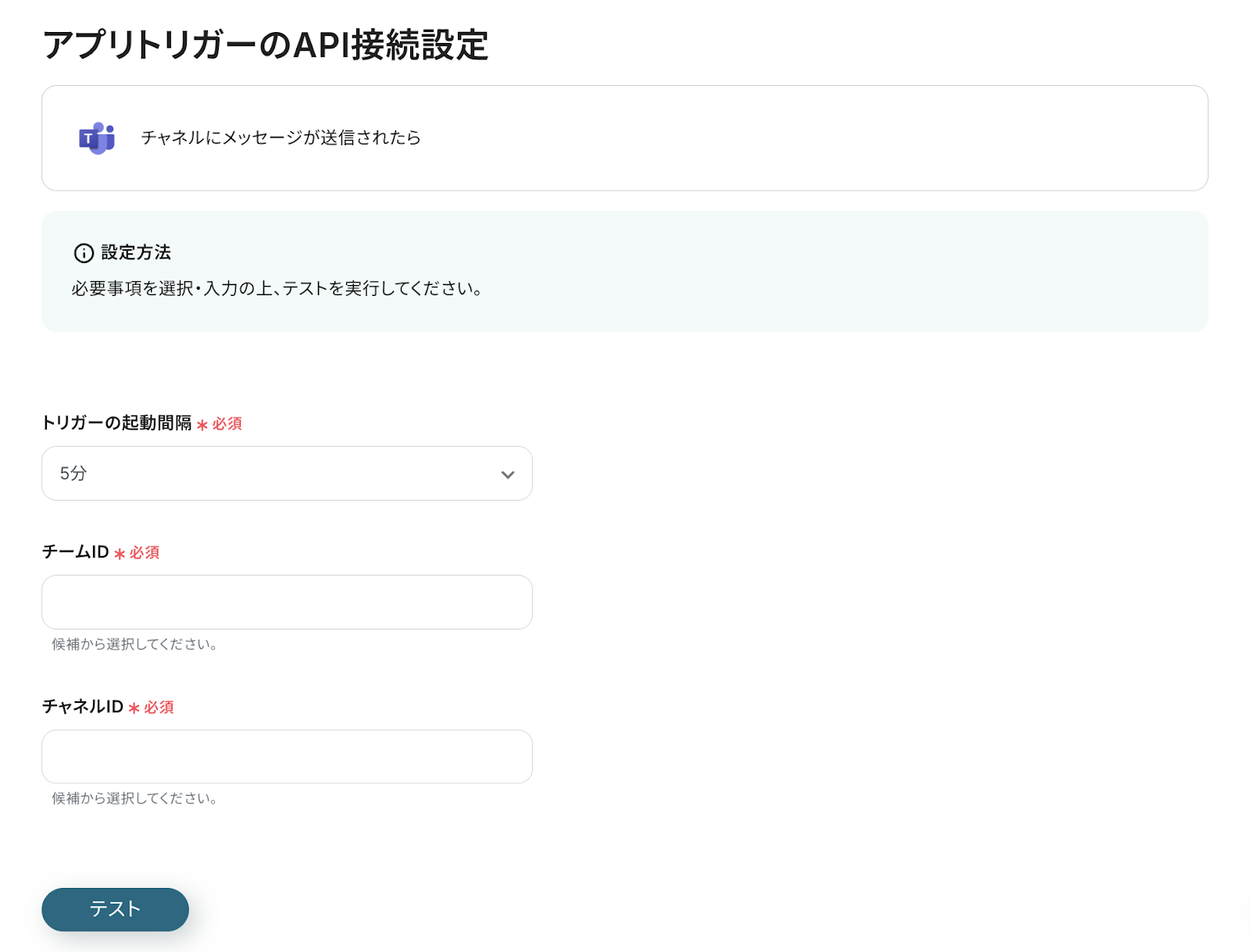Viewport: 1250px width, 952px height.
Task: Click the 必須 marker beside トリガーの起動間隔
Action: [220, 423]
